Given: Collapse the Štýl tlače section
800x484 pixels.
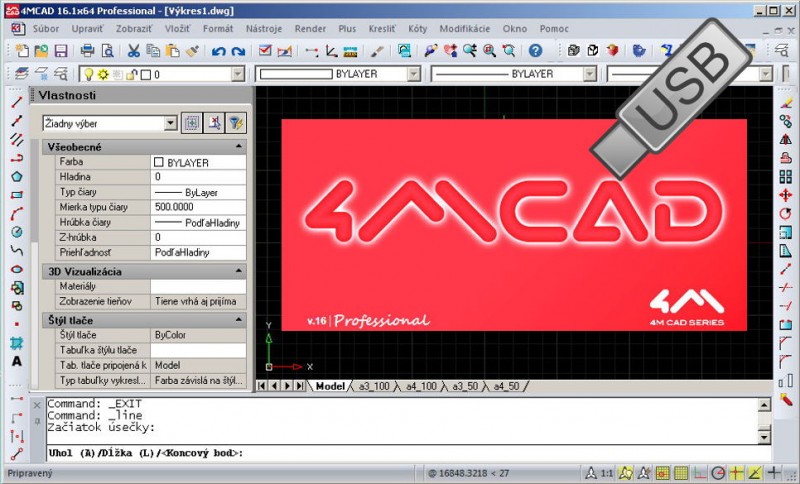Looking at the screenshot, I should [239, 320].
